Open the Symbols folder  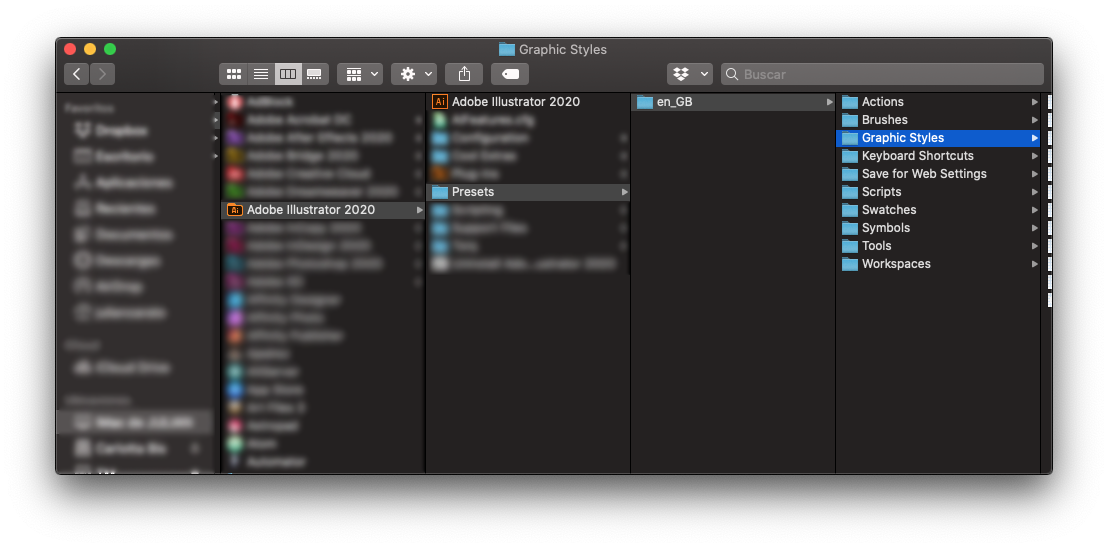click(938, 228)
